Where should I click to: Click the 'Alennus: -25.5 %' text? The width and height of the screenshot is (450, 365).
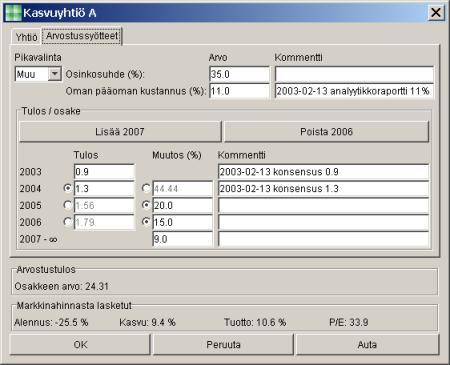click(51, 322)
